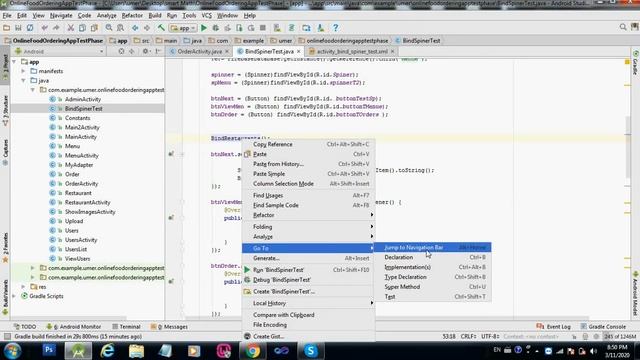Toggle the Build Variants tool window side tab

point(5,298)
